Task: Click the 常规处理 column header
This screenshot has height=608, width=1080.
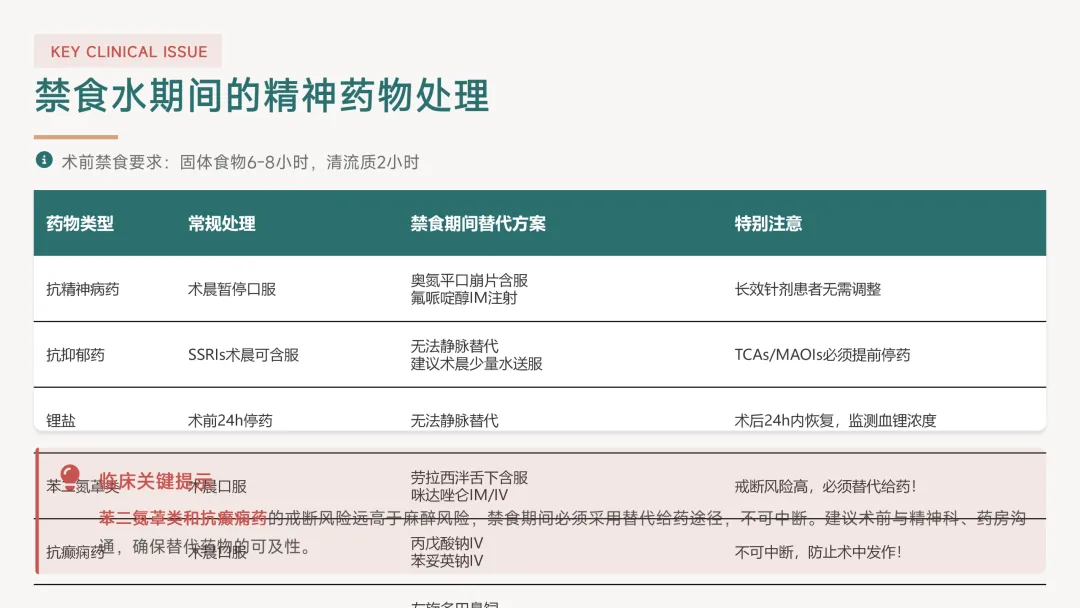Action: click(222, 224)
